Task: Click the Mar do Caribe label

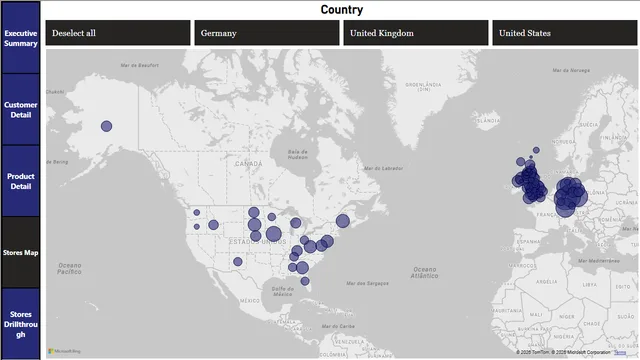Action: click(x=338, y=326)
